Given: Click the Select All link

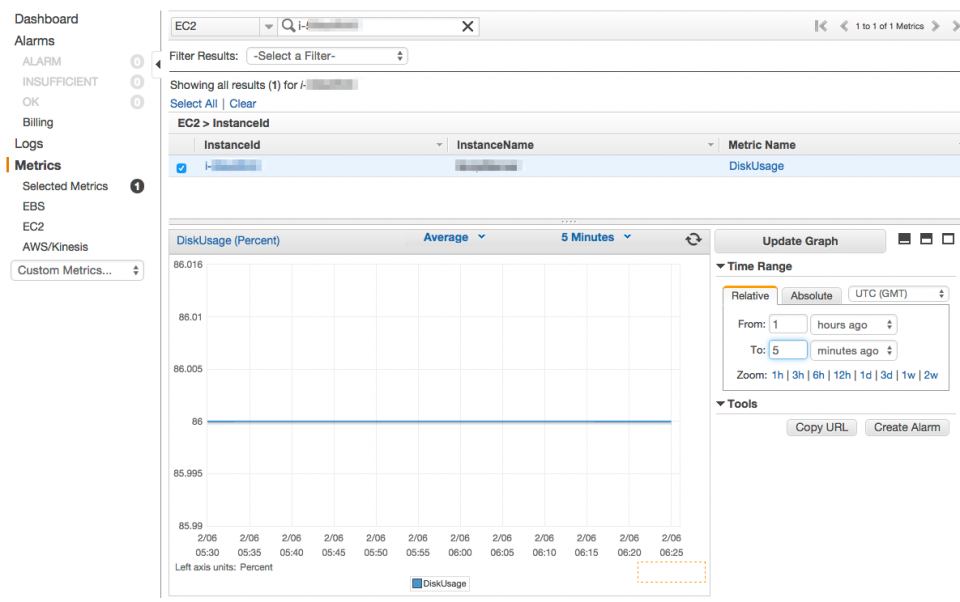Looking at the screenshot, I should tap(193, 103).
